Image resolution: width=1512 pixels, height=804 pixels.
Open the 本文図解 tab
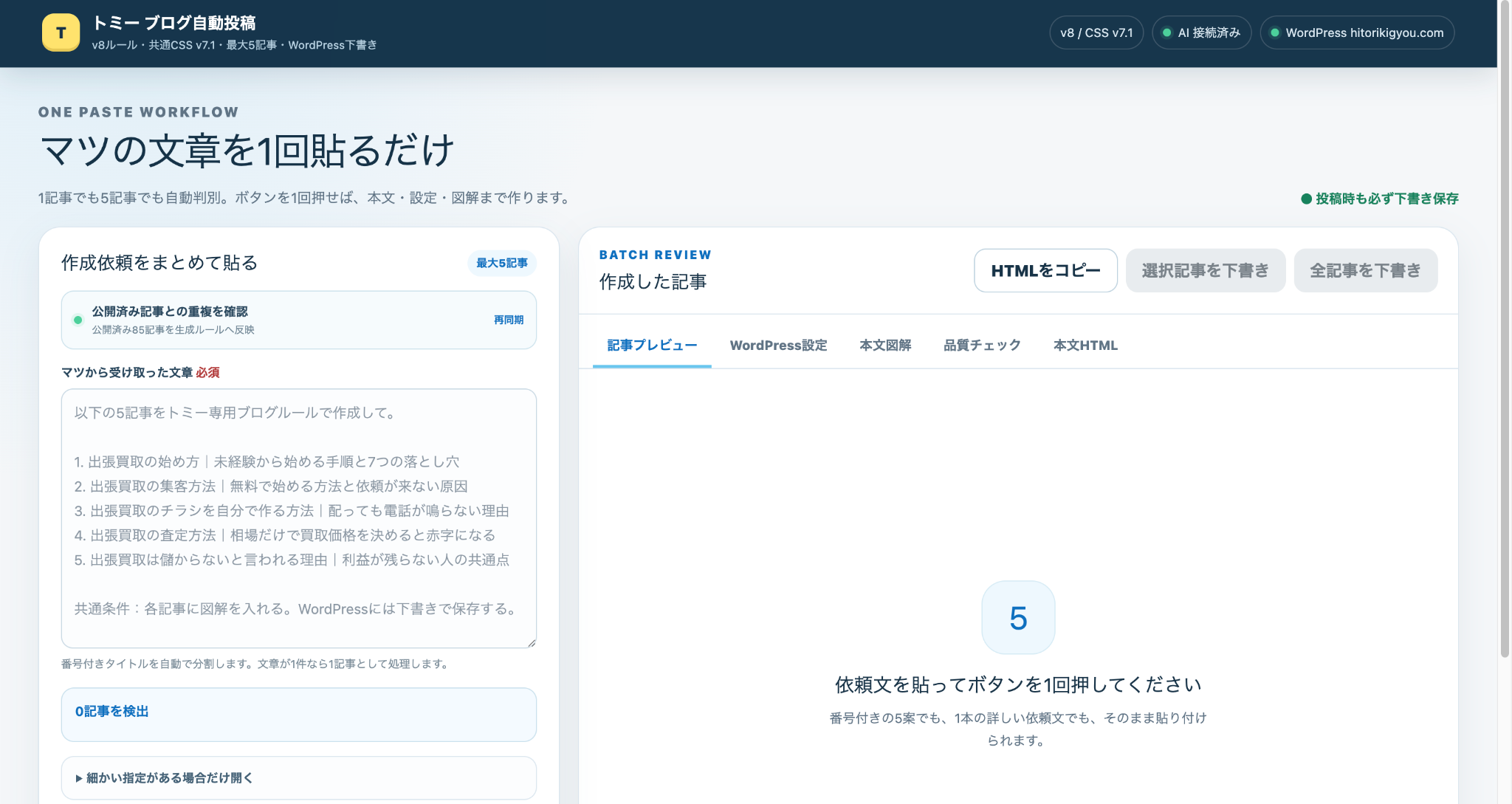(x=885, y=345)
